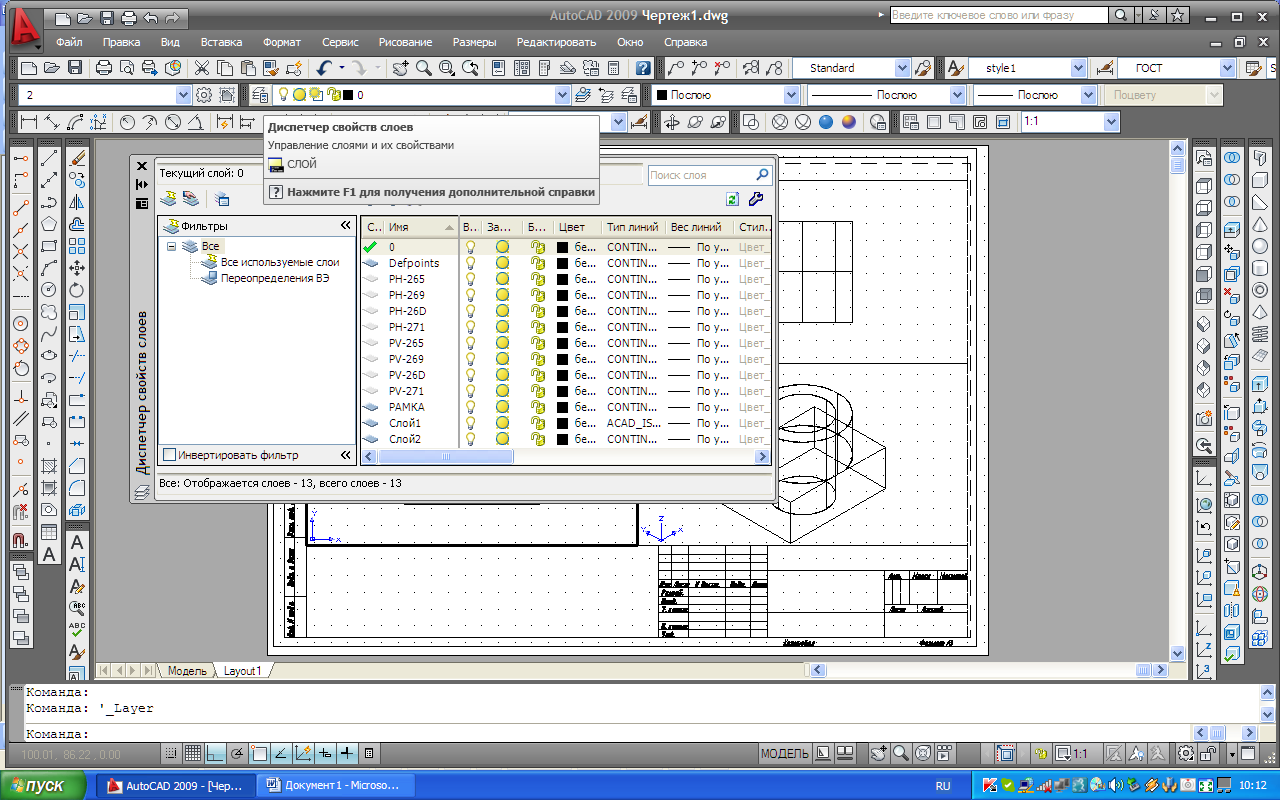Viewport: 1280px width, 800px height.
Task: Toggle lock icon of PV-271 layer
Action: pos(538,391)
